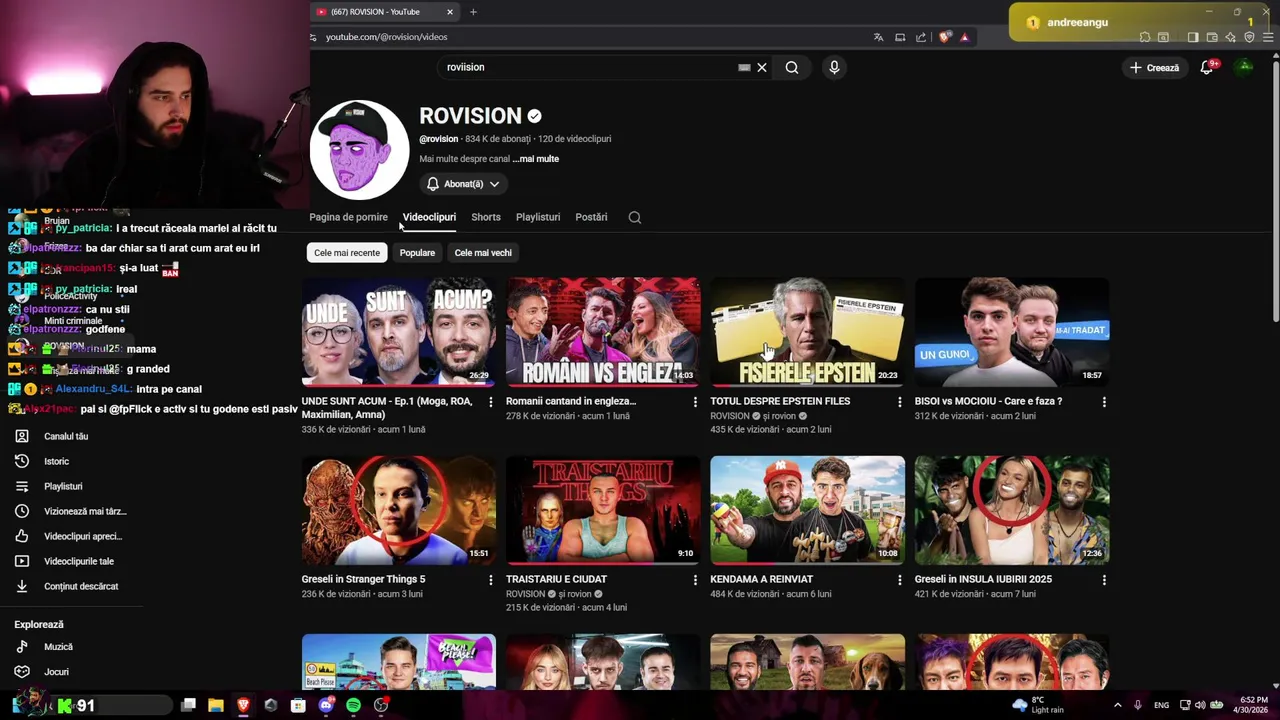Open options menu for UNDE SUNT ACUM video
1280x720 pixels.
[490, 401]
